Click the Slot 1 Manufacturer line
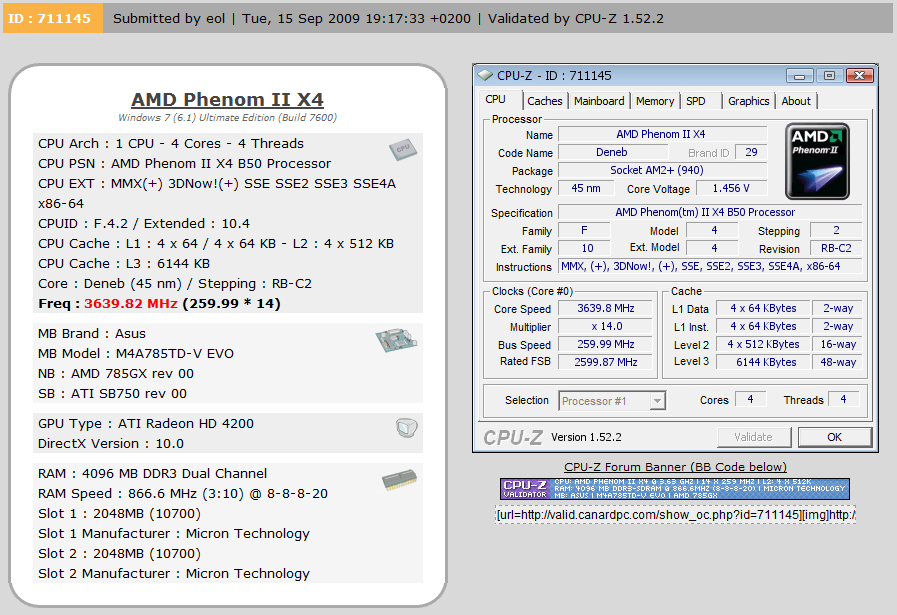Viewport: 897px width, 615px height. click(x=174, y=534)
